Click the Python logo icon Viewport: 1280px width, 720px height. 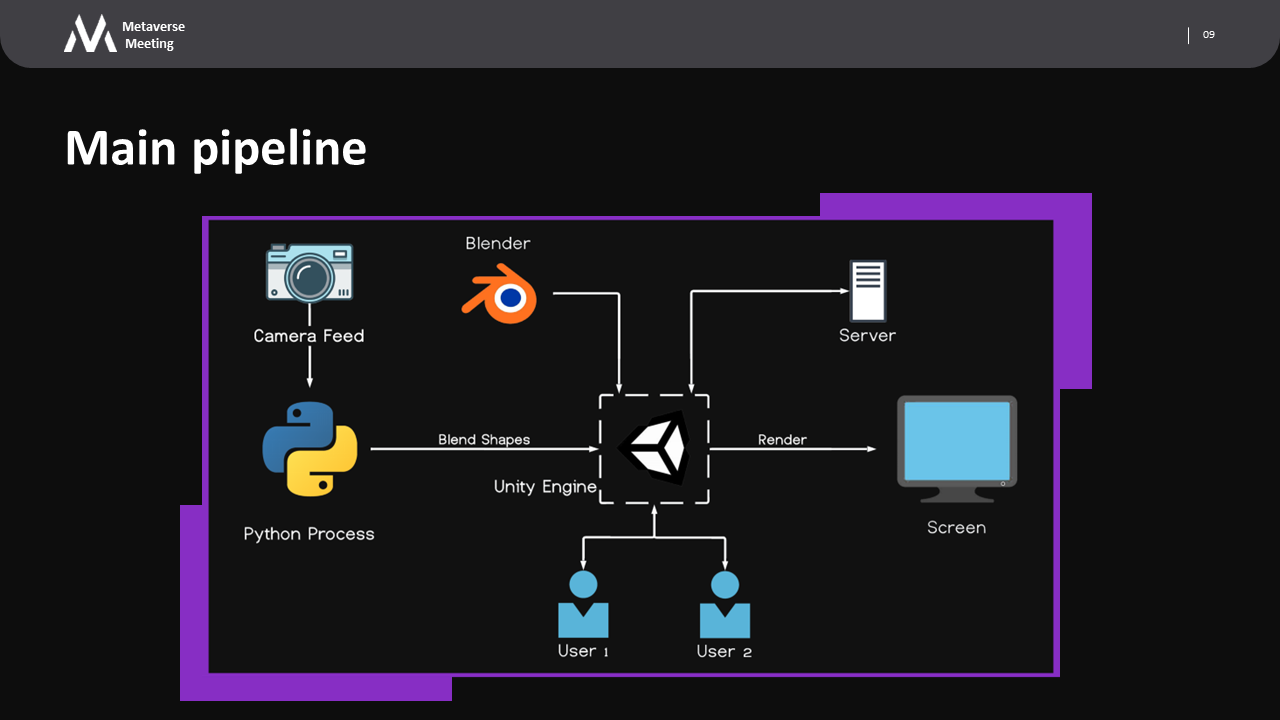coord(310,449)
